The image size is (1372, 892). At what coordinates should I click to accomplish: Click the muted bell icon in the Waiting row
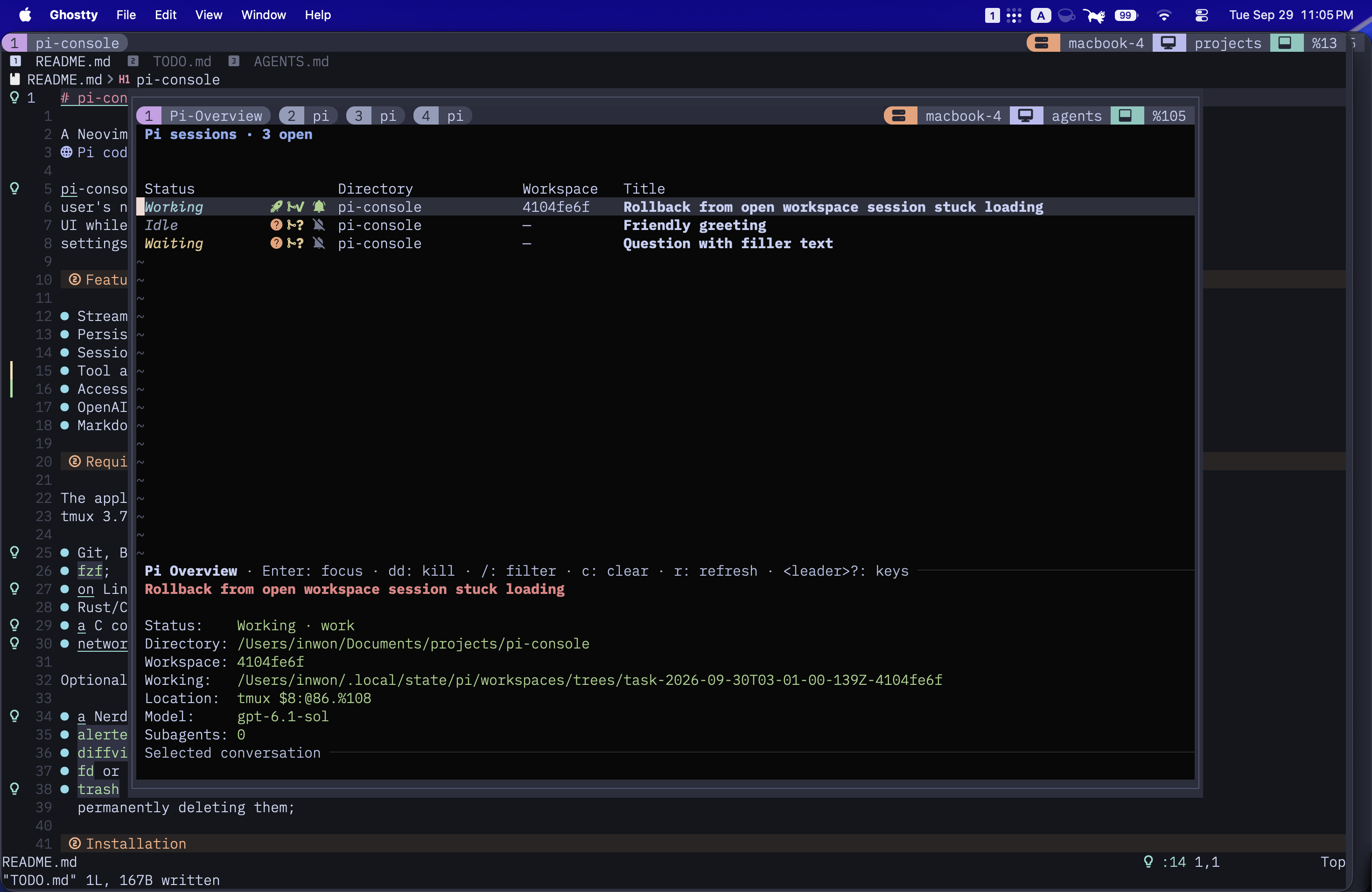click(x=319, y=243)
